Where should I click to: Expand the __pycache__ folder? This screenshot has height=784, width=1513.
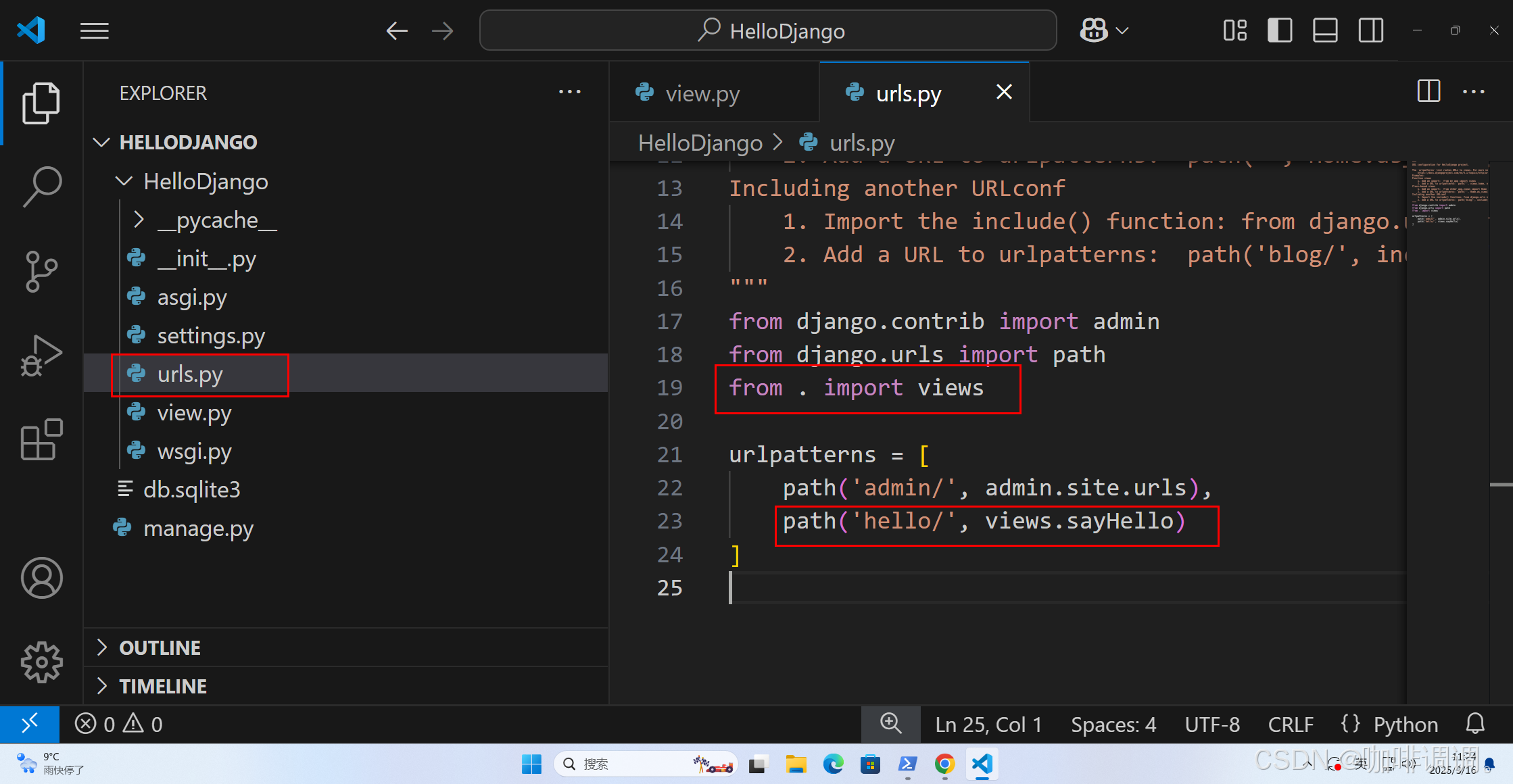216,220
